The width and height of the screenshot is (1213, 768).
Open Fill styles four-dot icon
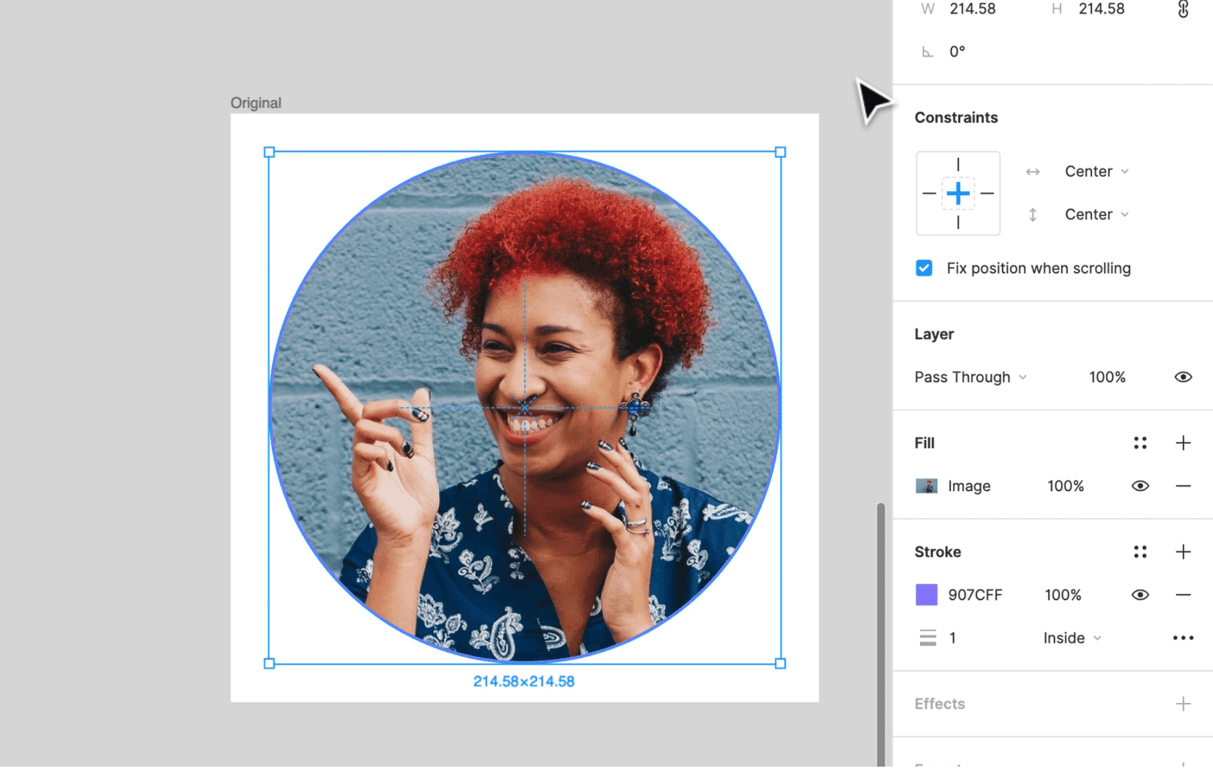[1140, 443]
